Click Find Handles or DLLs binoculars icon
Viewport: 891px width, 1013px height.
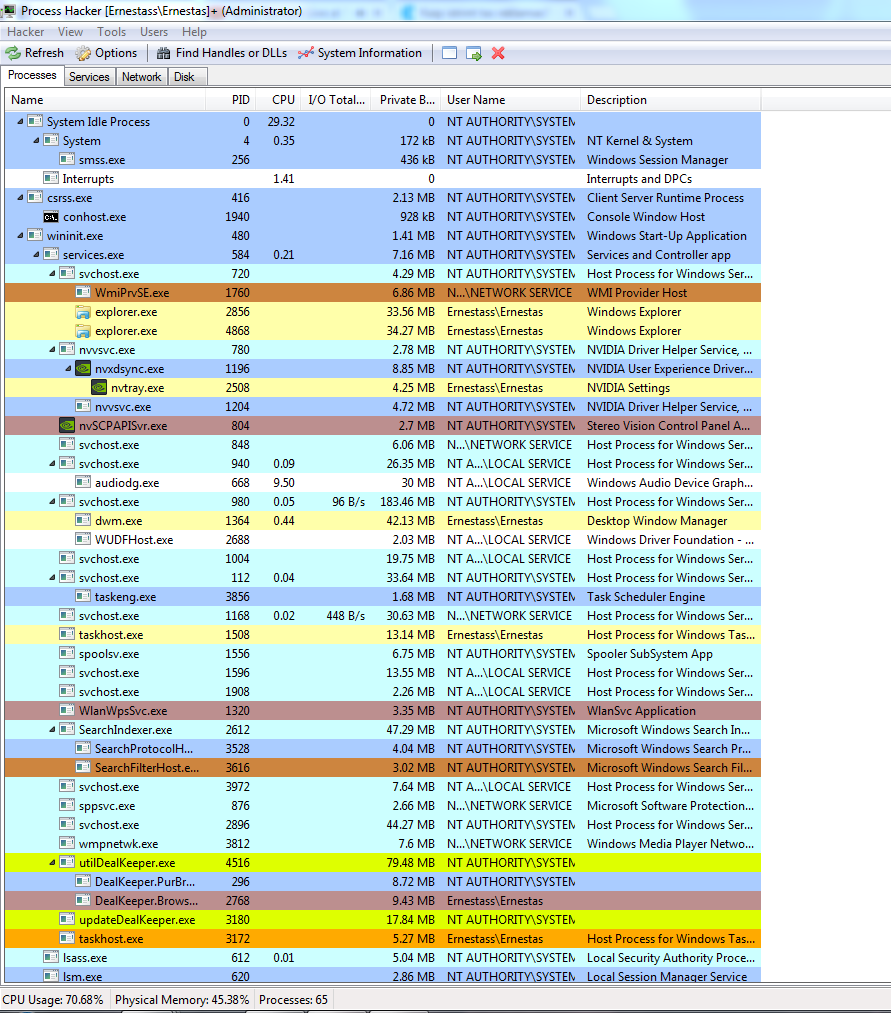164,53
